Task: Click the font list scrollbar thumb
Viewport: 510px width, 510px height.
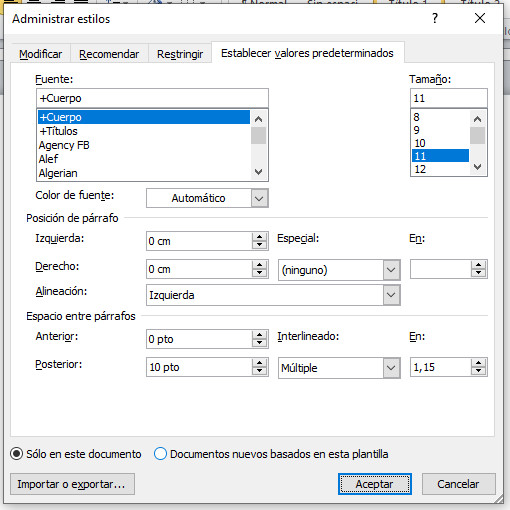Action: click(x=258, y=135)
